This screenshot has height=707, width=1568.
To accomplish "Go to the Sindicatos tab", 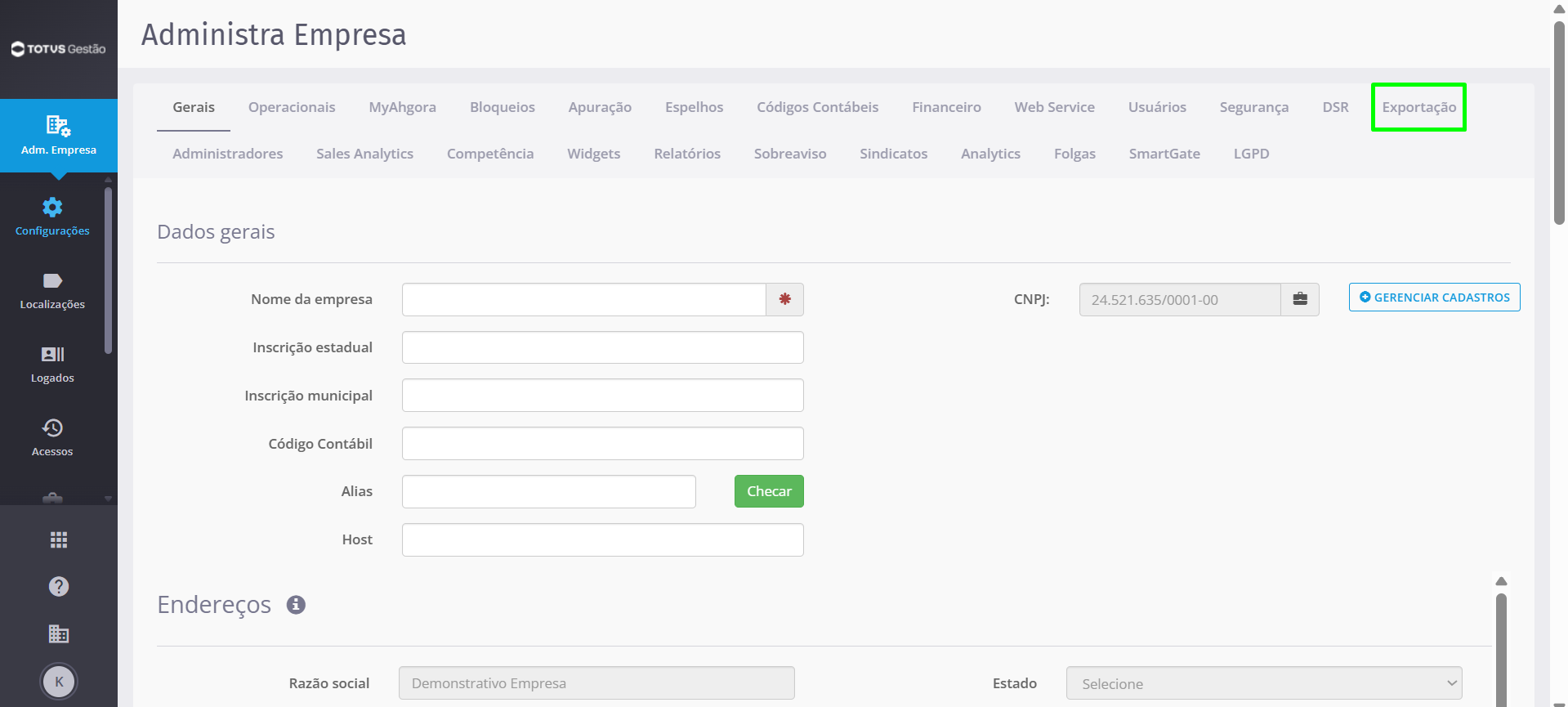I will [893, 154].
